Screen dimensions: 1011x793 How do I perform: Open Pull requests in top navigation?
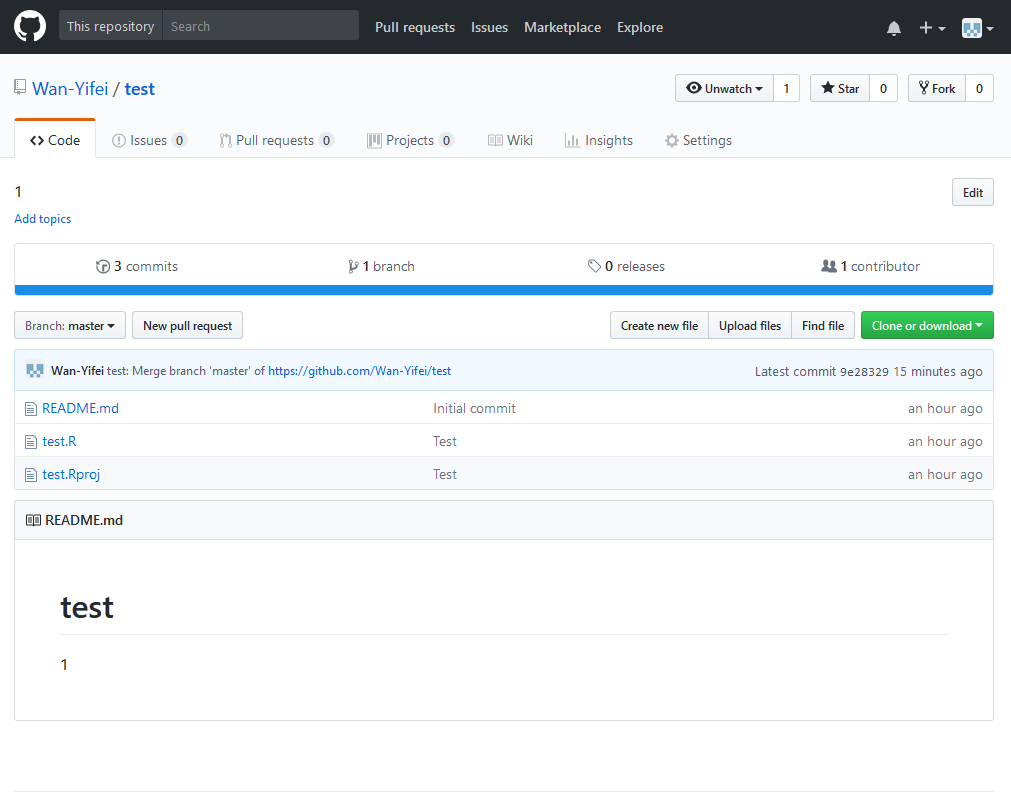tap(415, 27)
